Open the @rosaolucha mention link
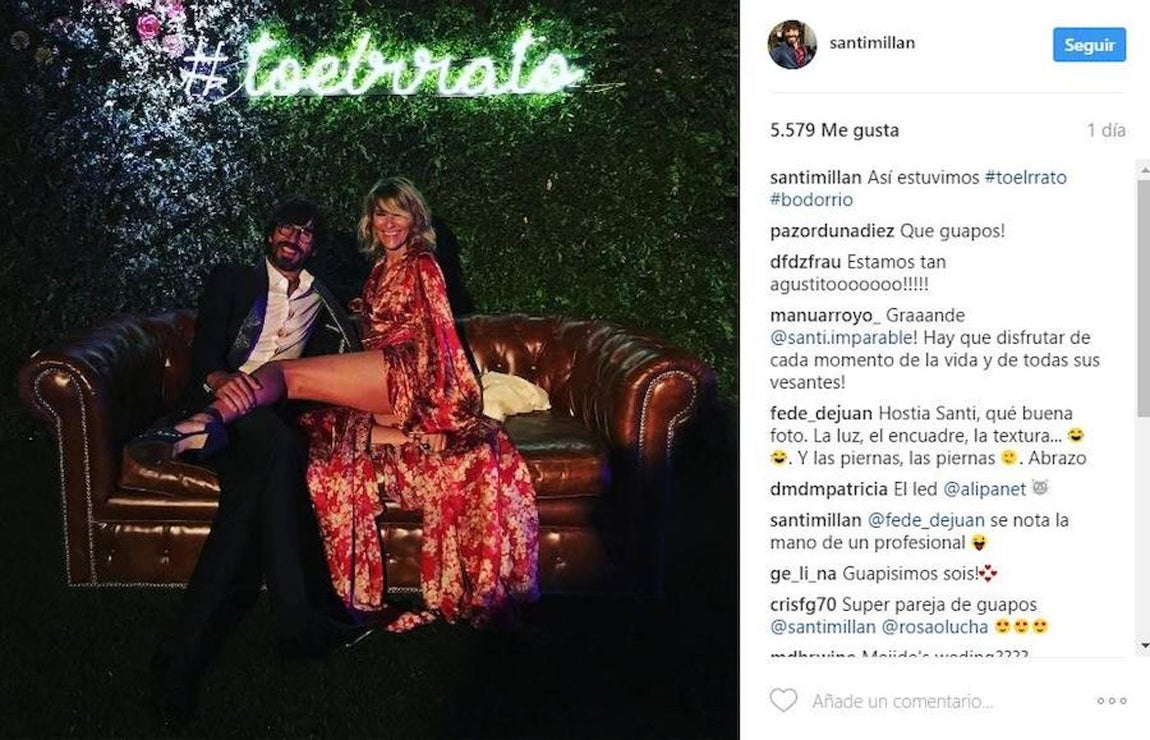Image resolution: width=1150 pixels, height=740 pixels. (x=934, y=627)
